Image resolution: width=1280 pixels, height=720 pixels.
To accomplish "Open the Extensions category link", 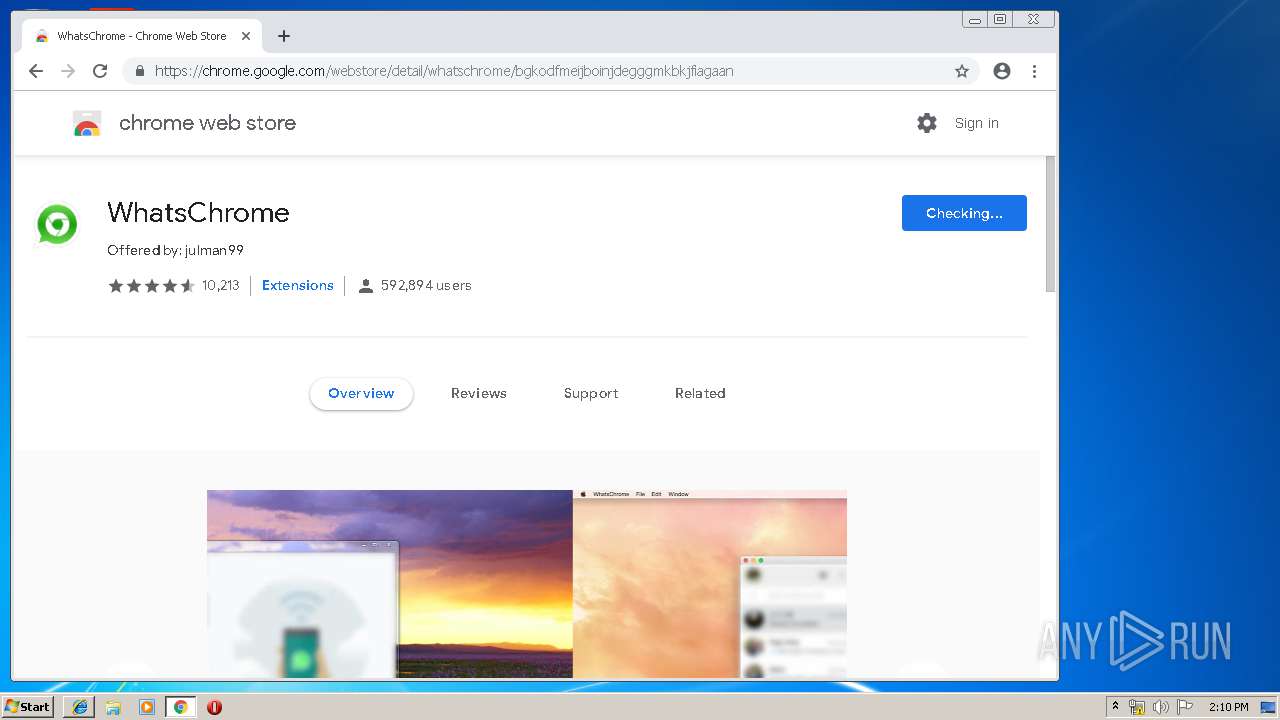I will point(297,285).
